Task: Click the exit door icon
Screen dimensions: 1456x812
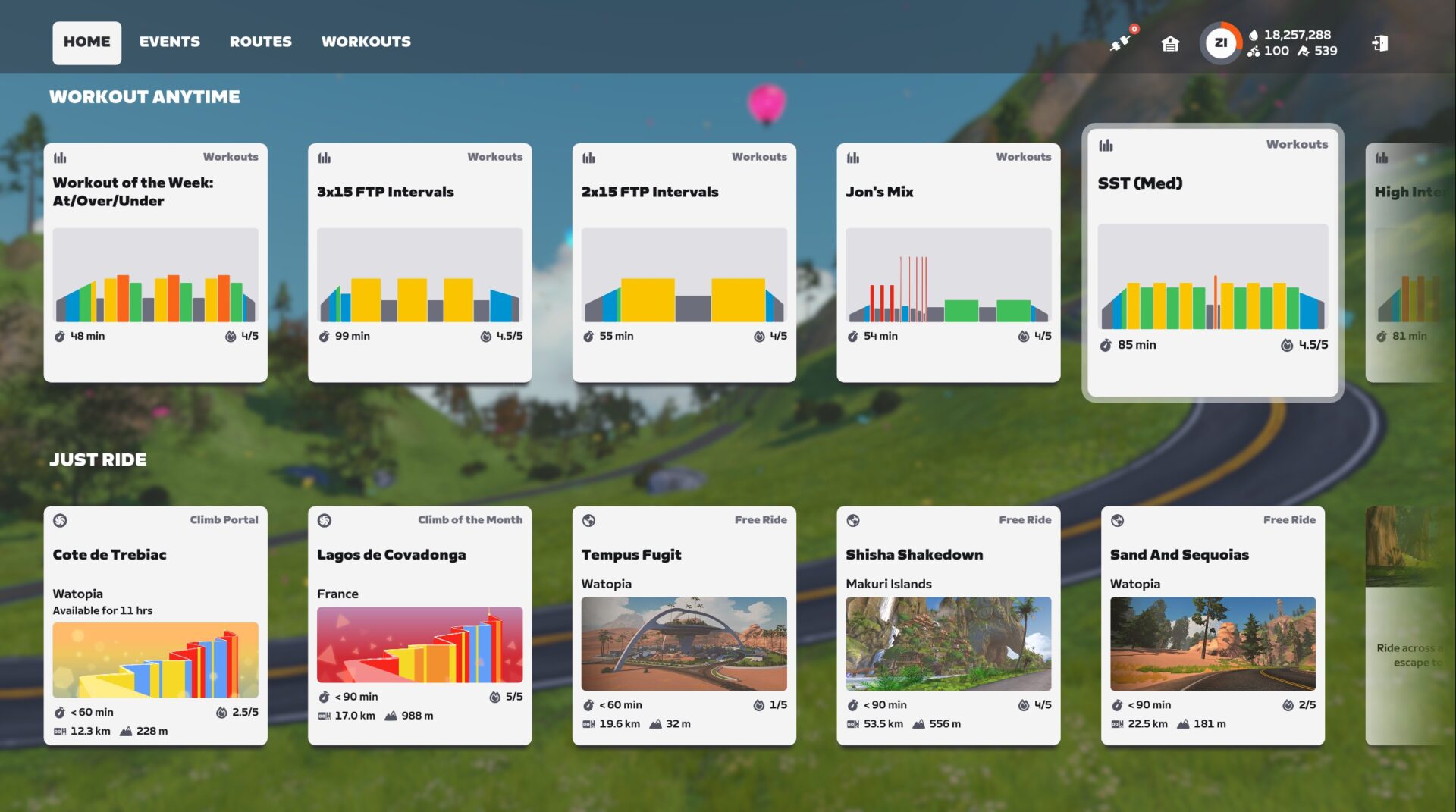Action: (1379, 43)
